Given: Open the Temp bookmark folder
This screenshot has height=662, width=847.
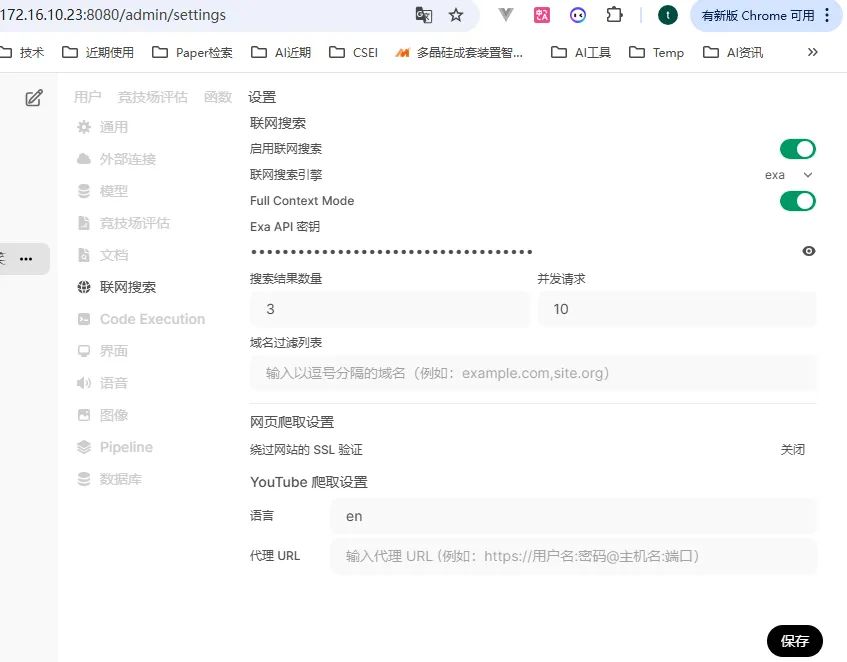Looking at the screenshot, I should [656, 52].
